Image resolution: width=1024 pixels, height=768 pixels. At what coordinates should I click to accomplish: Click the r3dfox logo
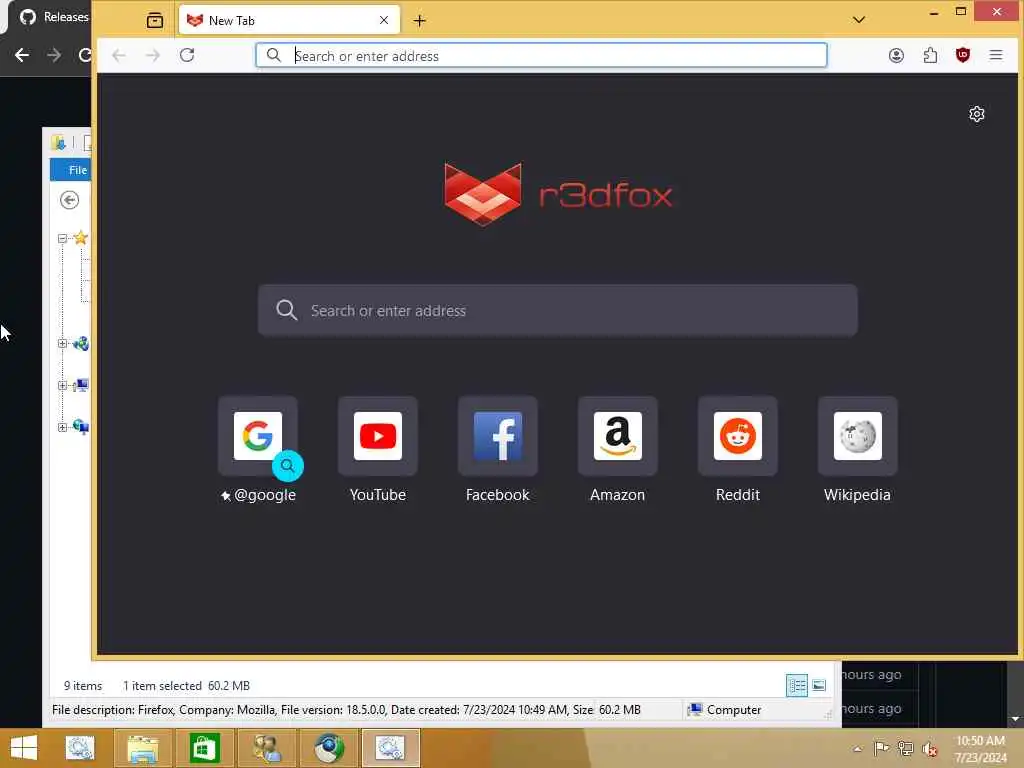tap(558, 195)
